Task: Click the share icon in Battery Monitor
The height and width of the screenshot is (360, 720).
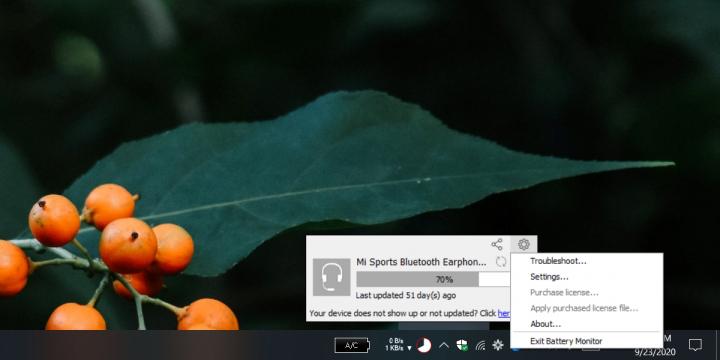Action: point(497,244)
